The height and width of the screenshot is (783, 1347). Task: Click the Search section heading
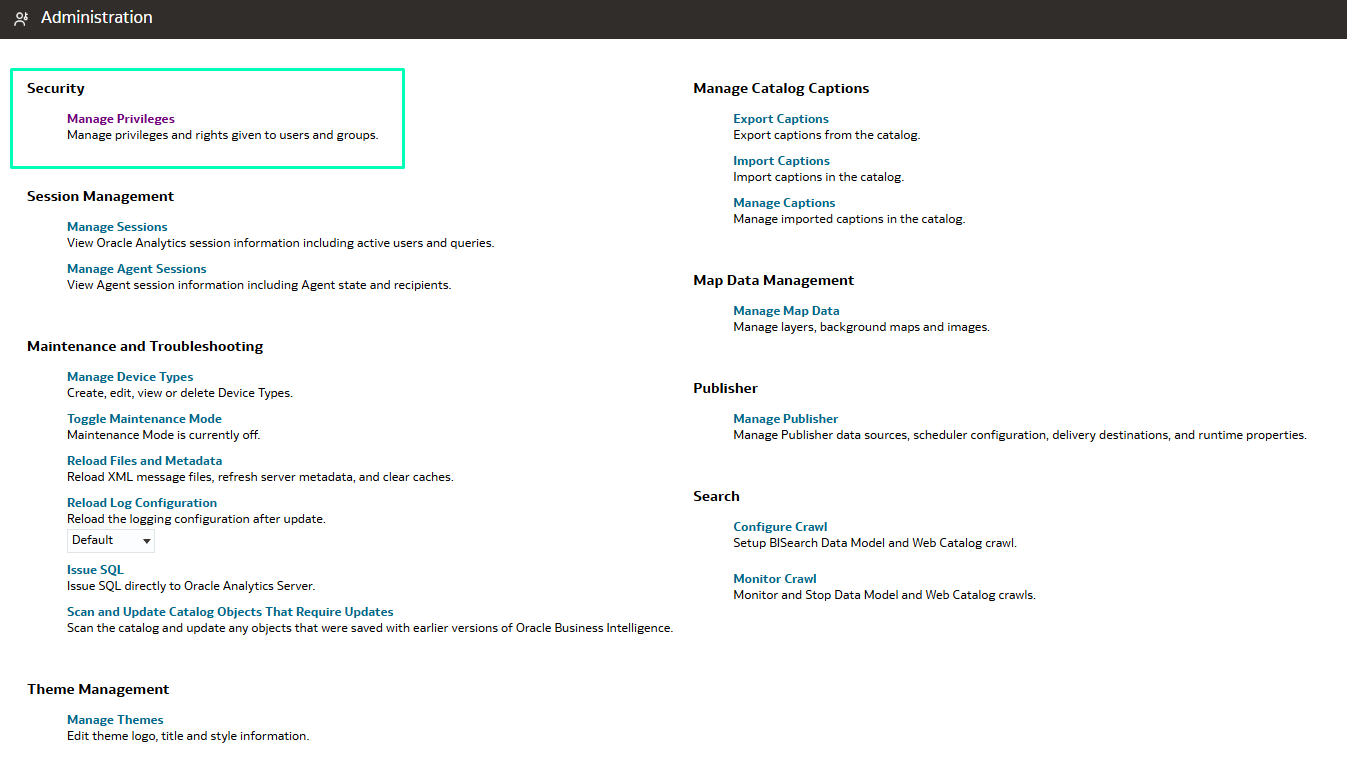[716, 497]
